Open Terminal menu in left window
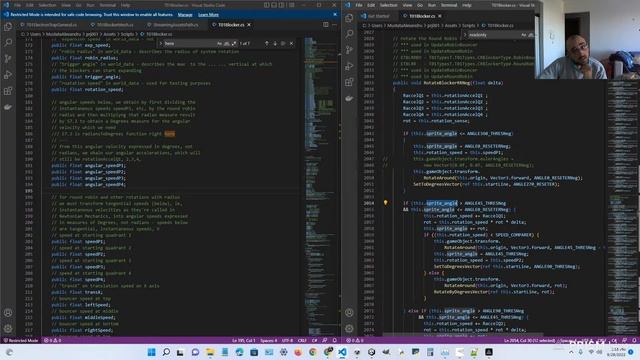Viewport: 640px width, 360px height. click(x=108, y=5)
